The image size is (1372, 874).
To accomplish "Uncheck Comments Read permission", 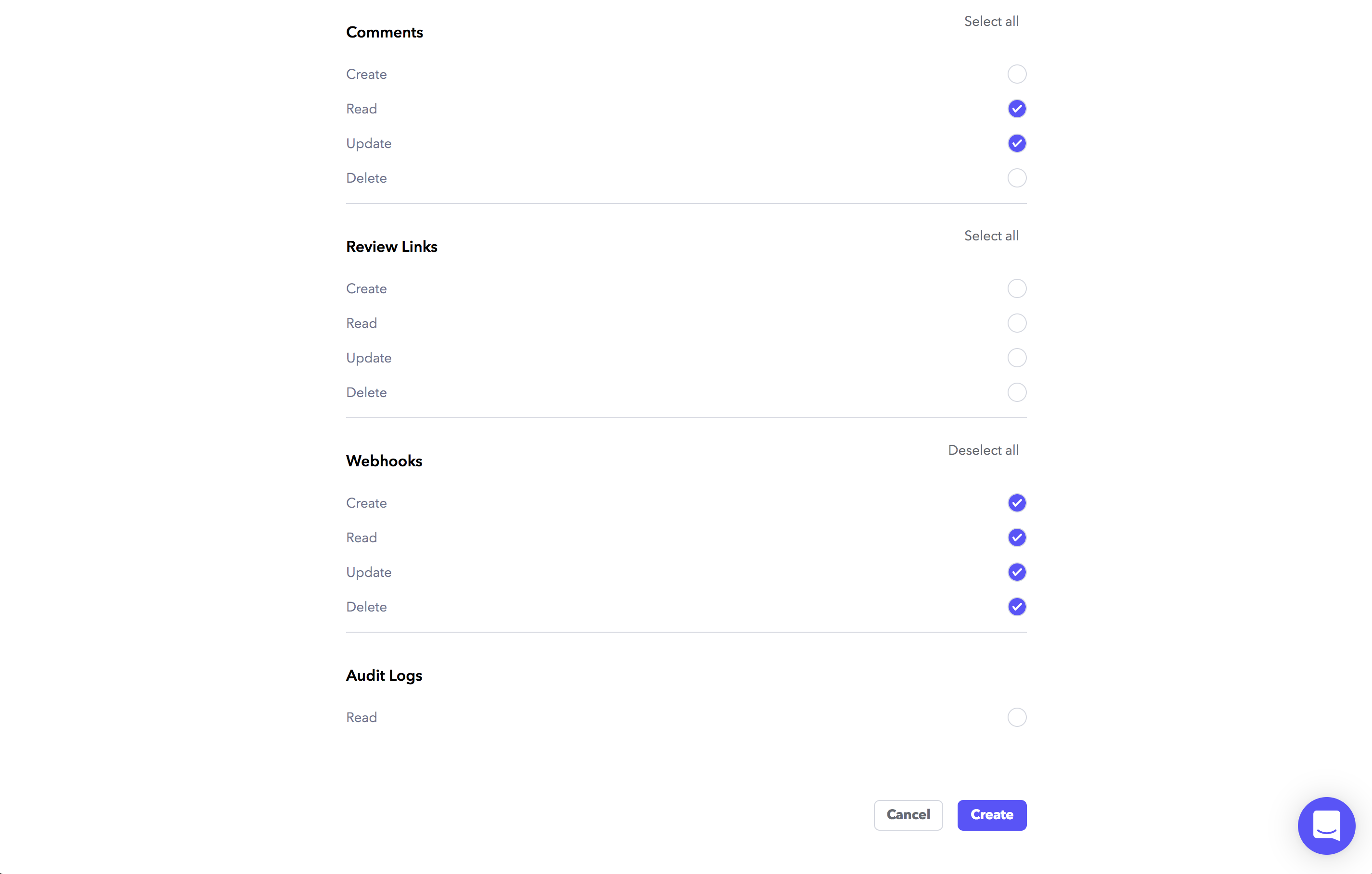I will (1016, 109).
